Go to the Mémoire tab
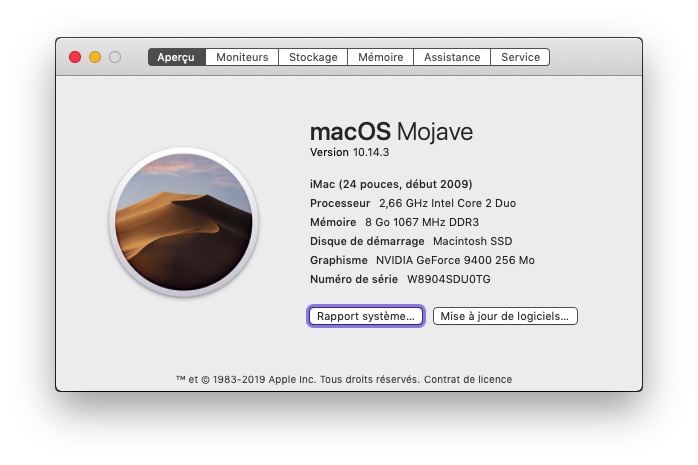 pos(381,57)
